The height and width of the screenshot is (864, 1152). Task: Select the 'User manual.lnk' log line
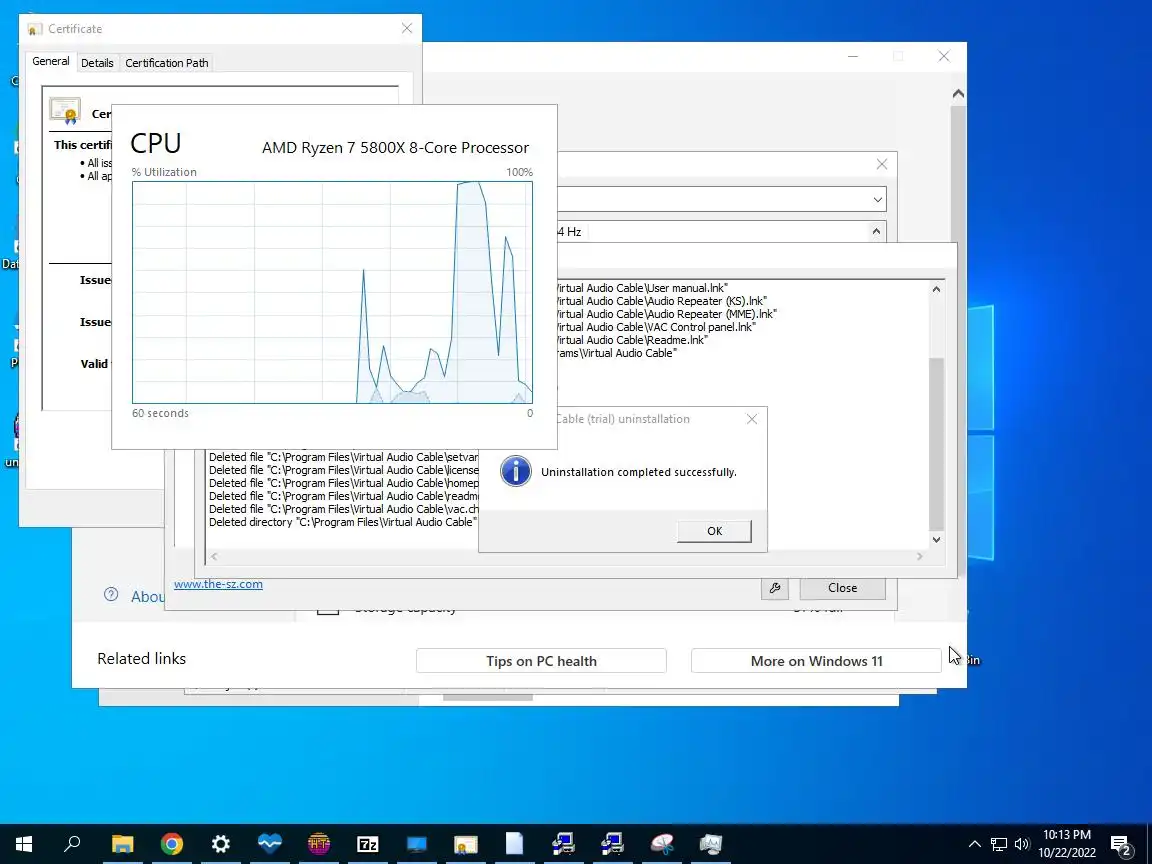click(x=641, y=288)
